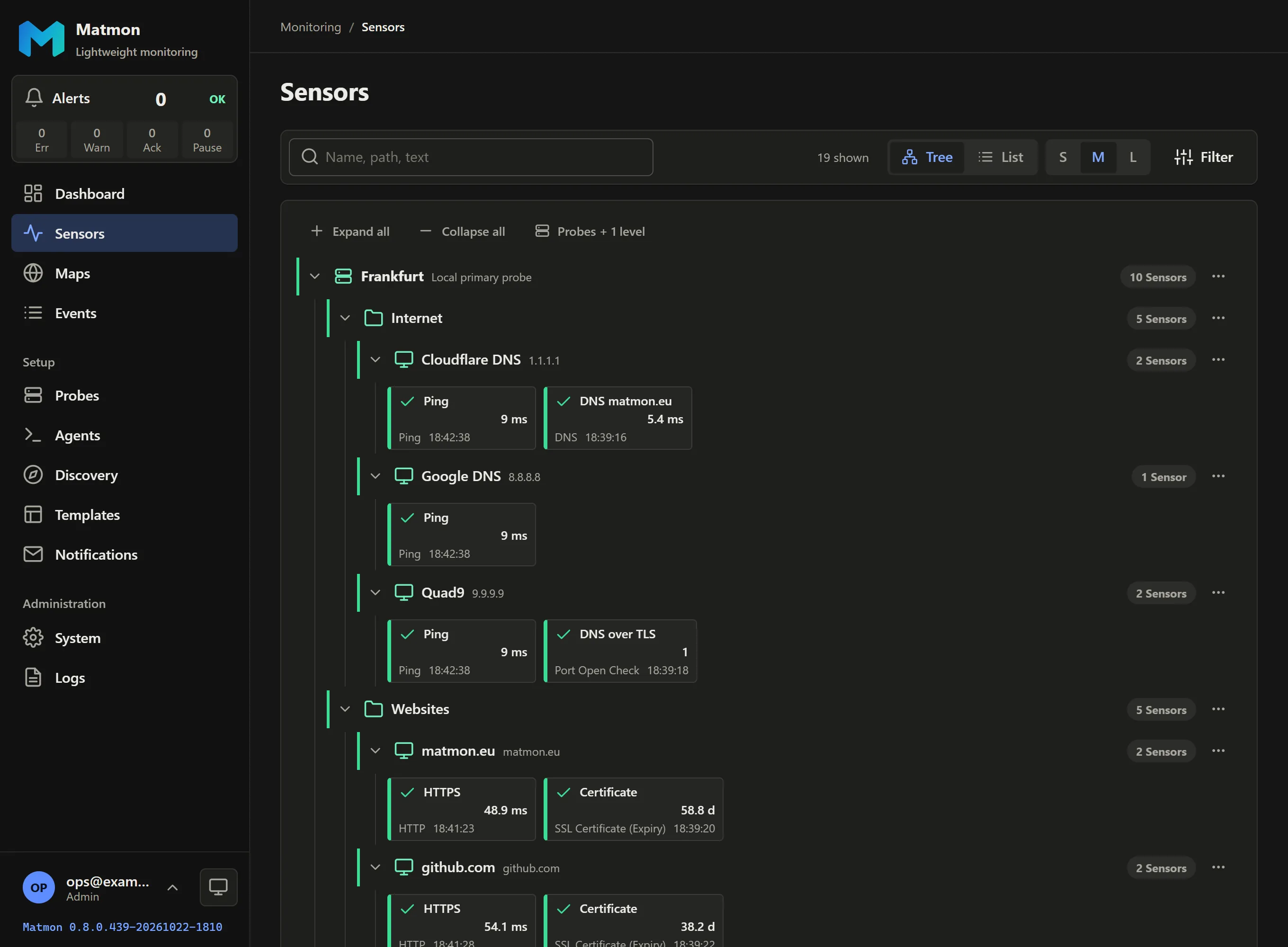1288x947 pixels.
Task: Collapse the Websites folder chevron
Action: tap(345, 709)
